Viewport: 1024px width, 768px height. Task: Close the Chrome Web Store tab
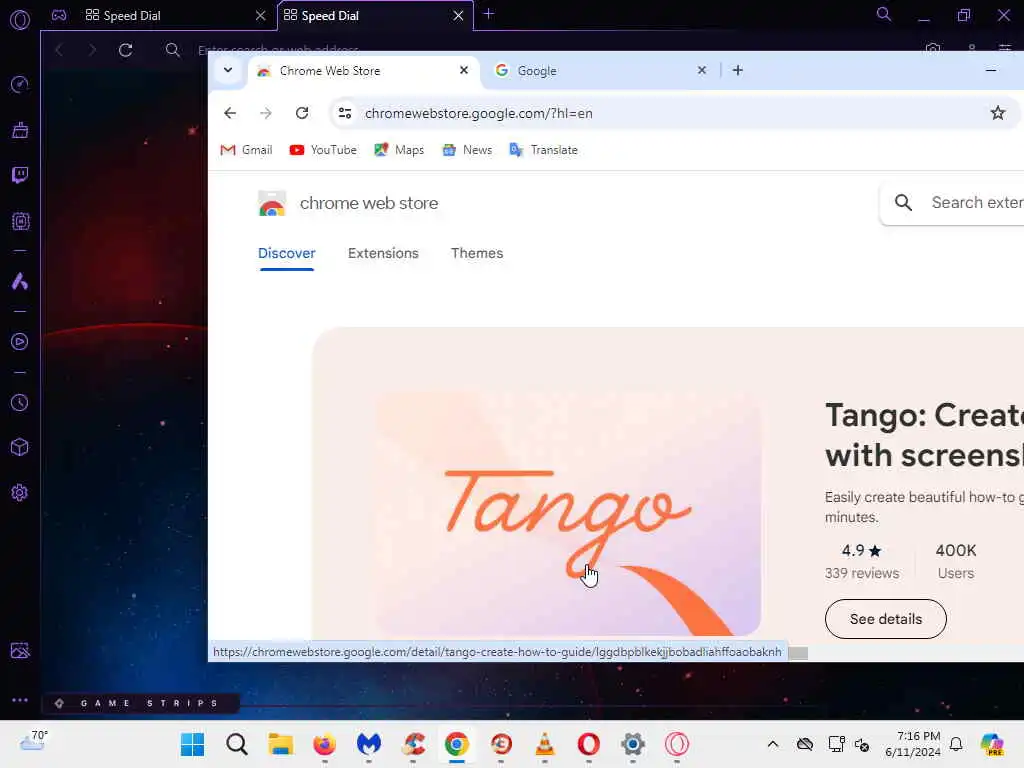tap(464, 70)
